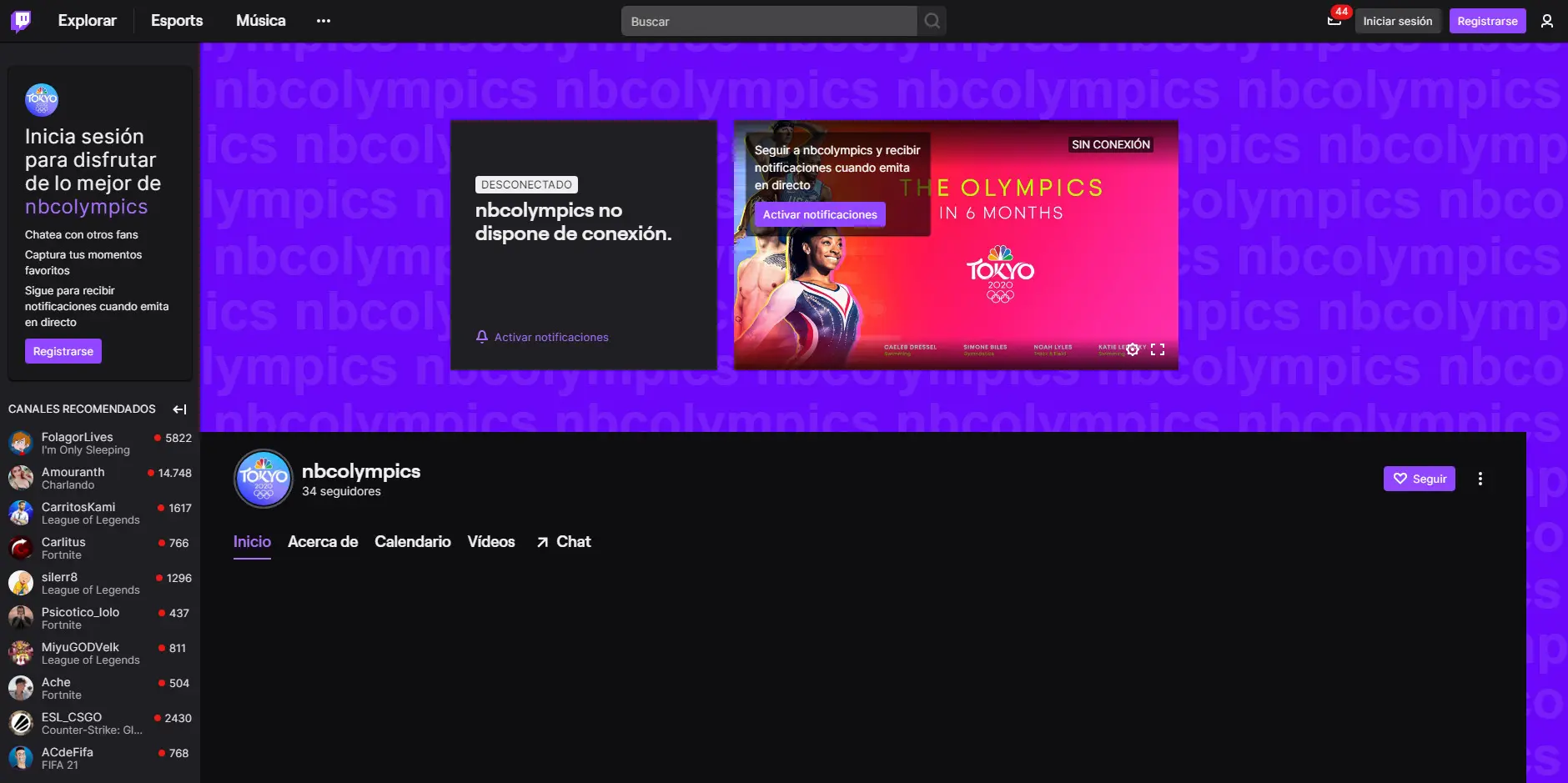This screenshot has height=783, width=1568.
Task: Click the '34 seguidores' follower count
Action: coord(341,491)
